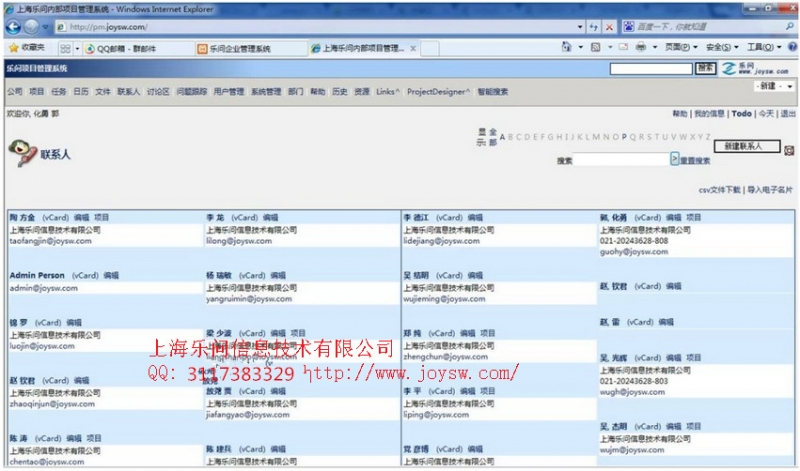Click the top 搜索 button beside logo
Image resolution: width=800 pixels, height=471 pixels.
click(x=706, y=67)
